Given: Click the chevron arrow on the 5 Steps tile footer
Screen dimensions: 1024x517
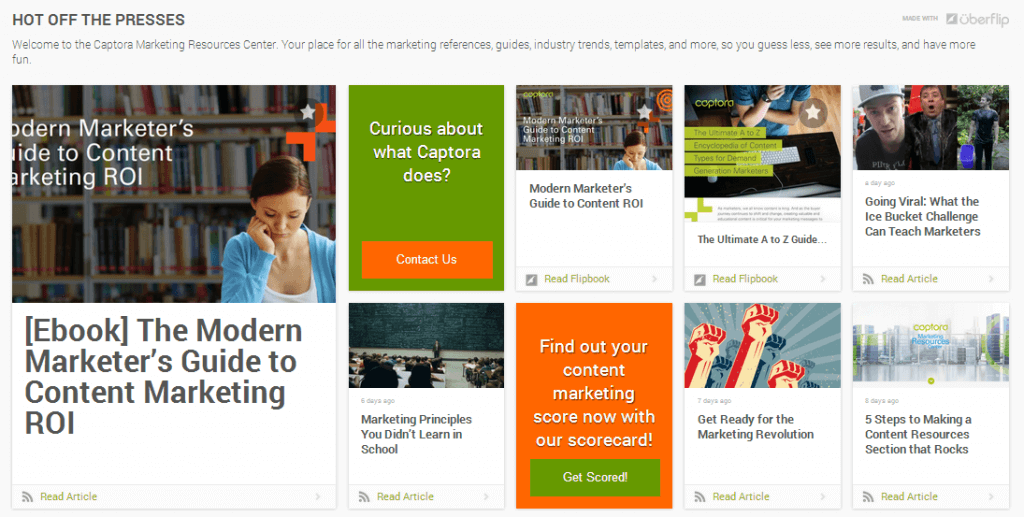Looking at the screenshot, I should click(x=991, y=496).
